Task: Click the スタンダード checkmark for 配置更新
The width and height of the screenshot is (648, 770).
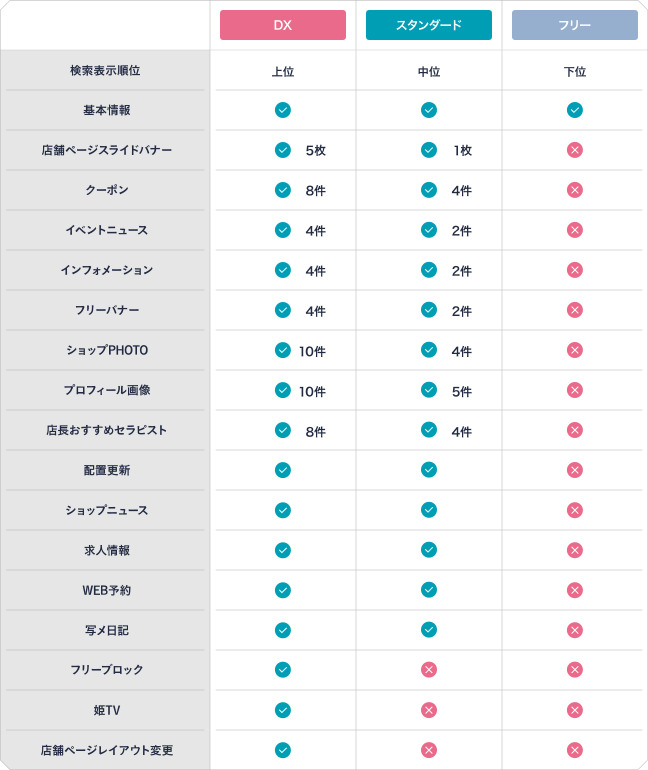Action: (x=429, y=470)
